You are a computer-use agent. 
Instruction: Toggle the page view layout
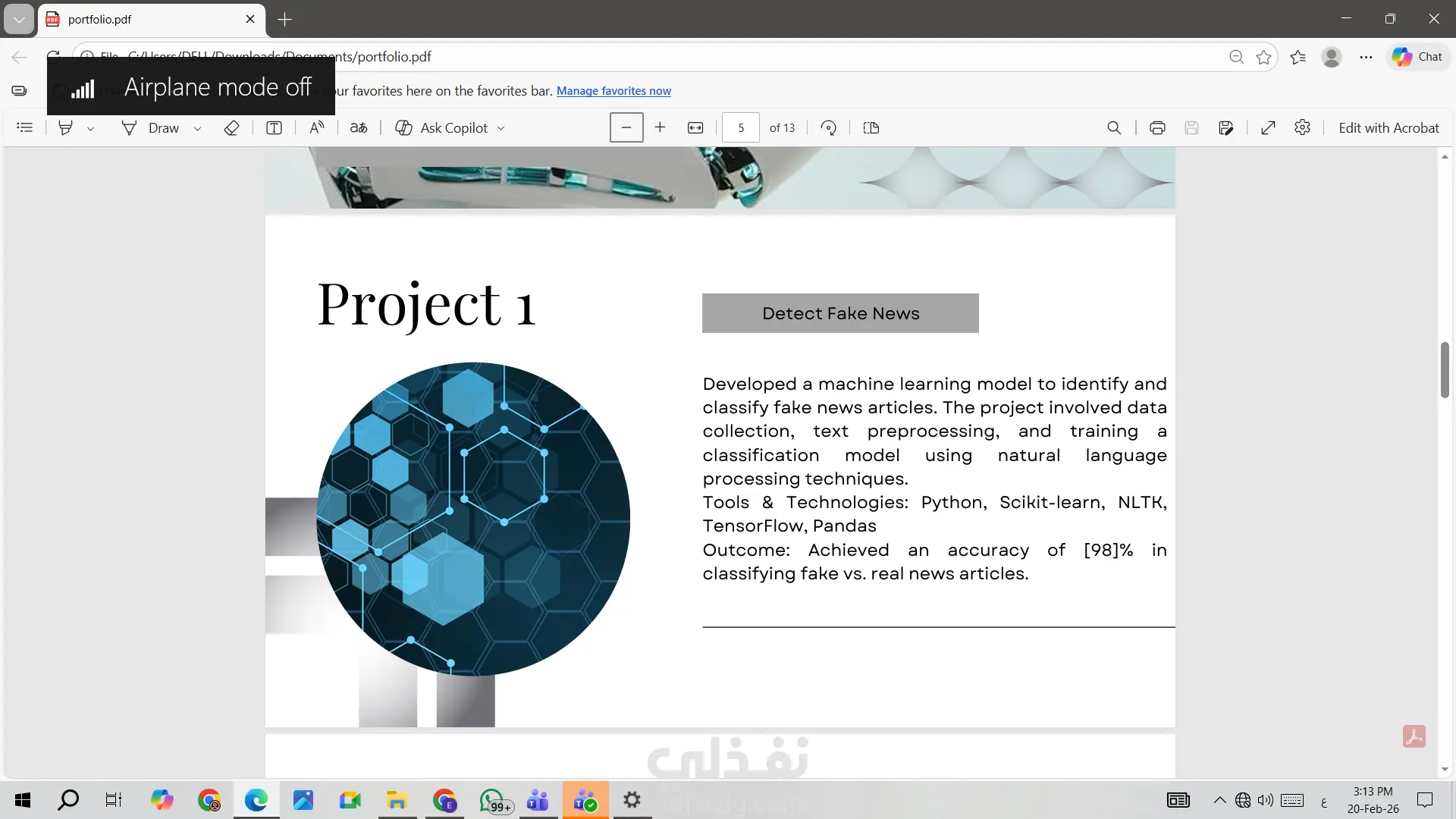[x=871, y=127]
